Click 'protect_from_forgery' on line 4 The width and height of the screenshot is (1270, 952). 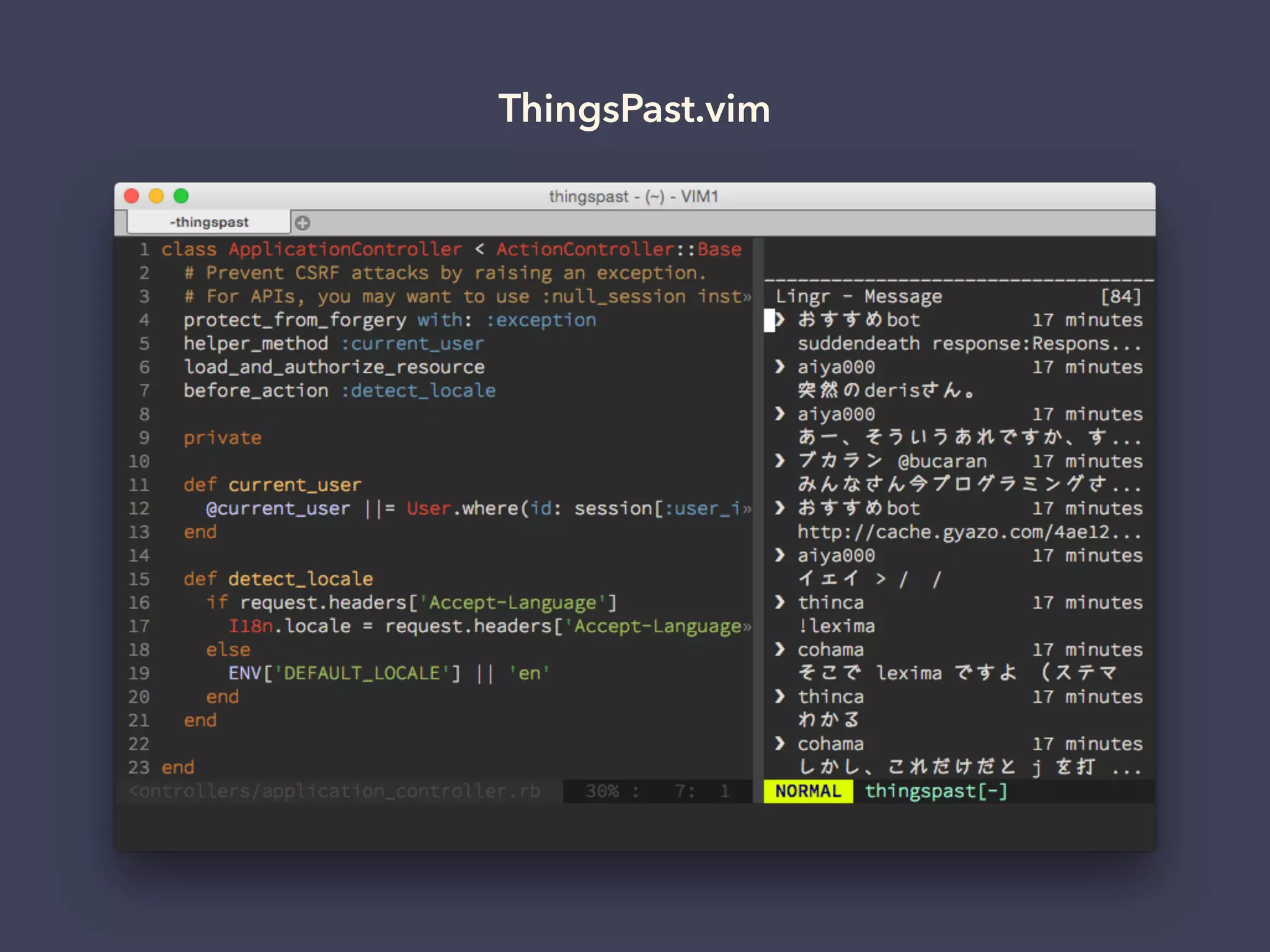[295, 320]
